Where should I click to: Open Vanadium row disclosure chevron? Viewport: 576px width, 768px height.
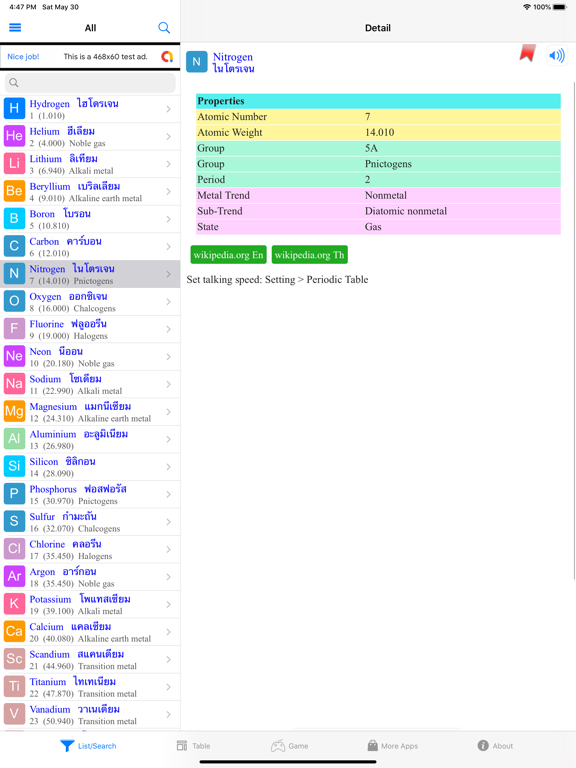point(168,714)
